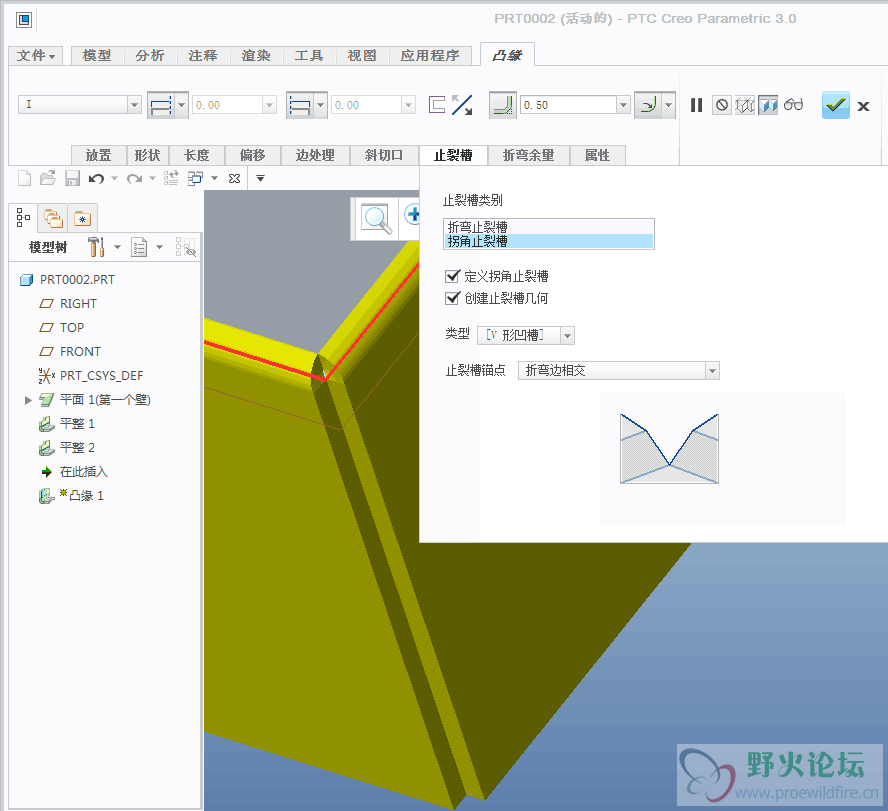Click the second end-condition icon
Image resolution: width=888 pixels, height=811 pixels.
coord(300,105)
